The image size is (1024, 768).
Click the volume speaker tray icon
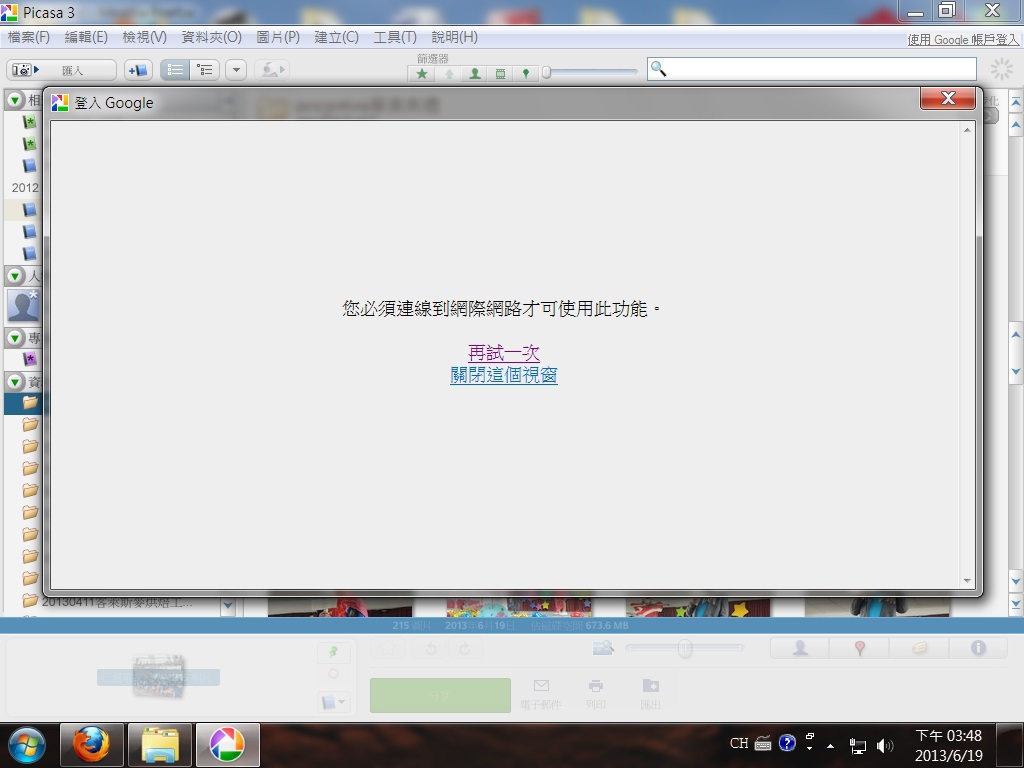(x=884, y=745)
